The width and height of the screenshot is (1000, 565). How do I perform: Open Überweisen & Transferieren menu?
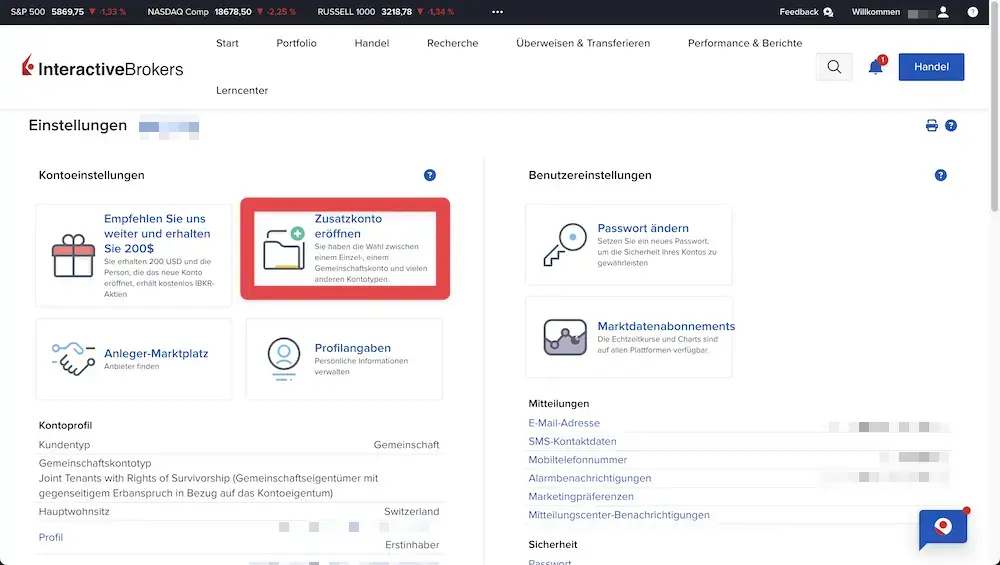pos(583,43)
